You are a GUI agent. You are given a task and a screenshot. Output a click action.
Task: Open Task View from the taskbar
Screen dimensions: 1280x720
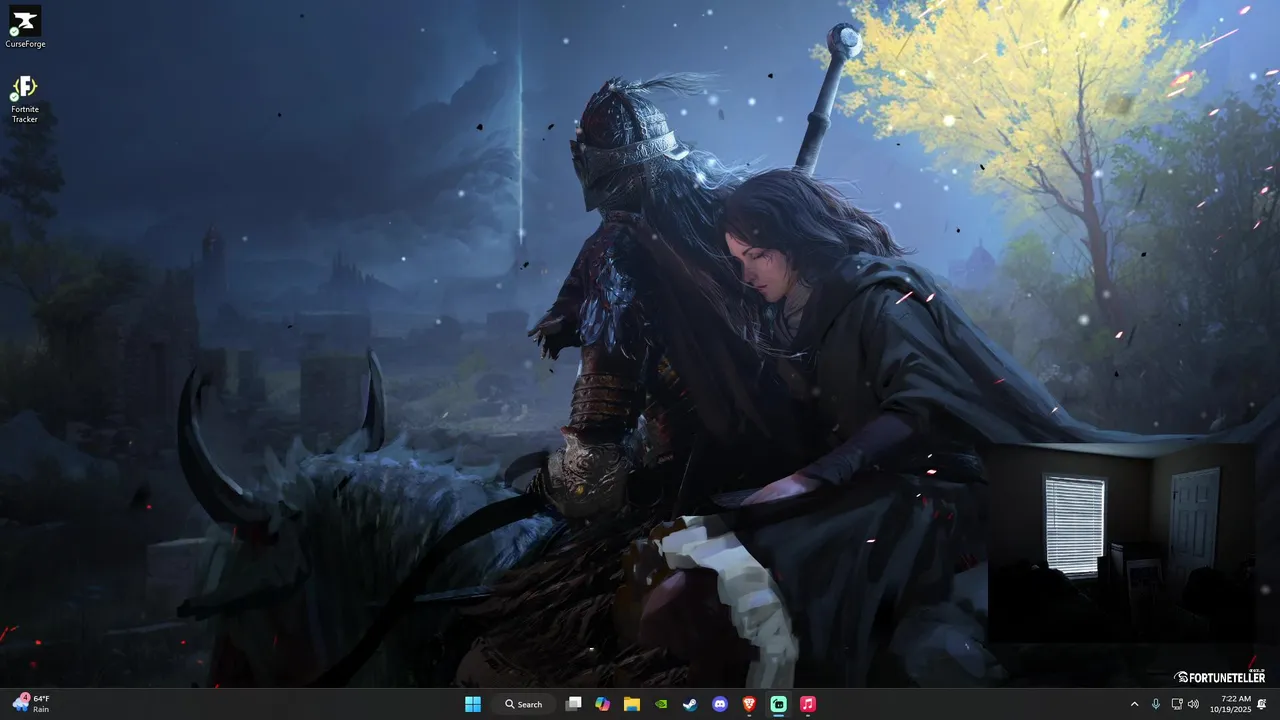(x=573, y=704)
